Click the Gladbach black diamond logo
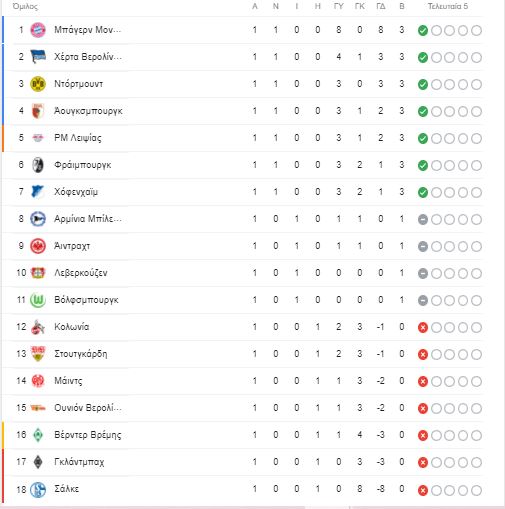505x509 pixels. tap(38, 462)
